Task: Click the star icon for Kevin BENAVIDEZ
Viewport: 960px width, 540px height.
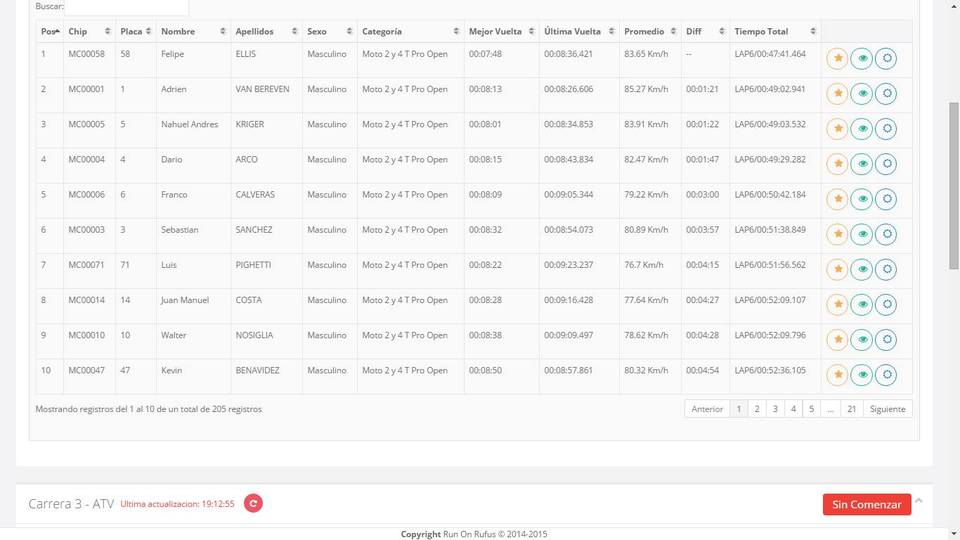Action: (x=837, y=375)
